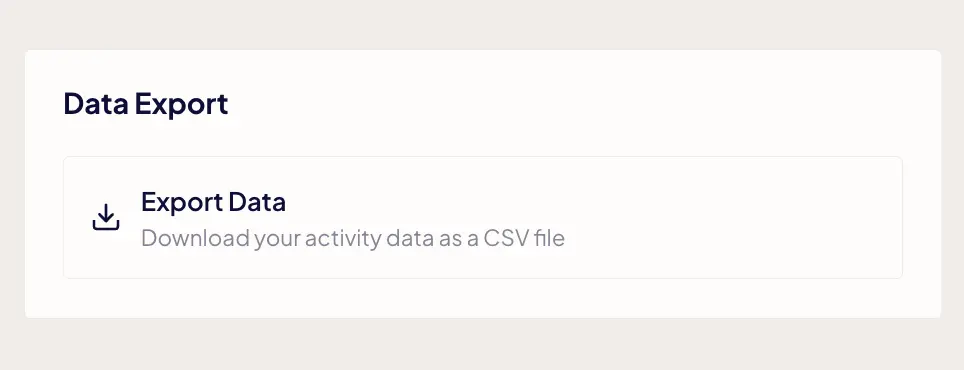Click the word 'file' ending the description
The width and height of the screenshot is (964, 370).
tap(548, 237)
